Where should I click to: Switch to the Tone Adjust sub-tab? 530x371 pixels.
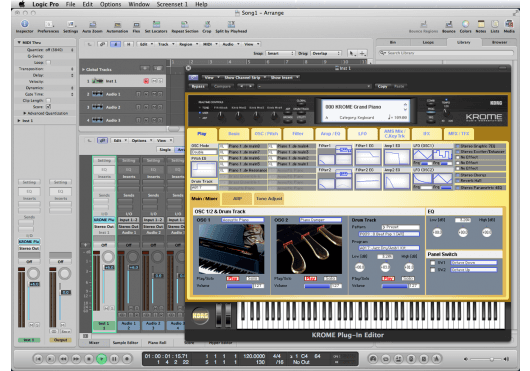[x=269, y=199]
